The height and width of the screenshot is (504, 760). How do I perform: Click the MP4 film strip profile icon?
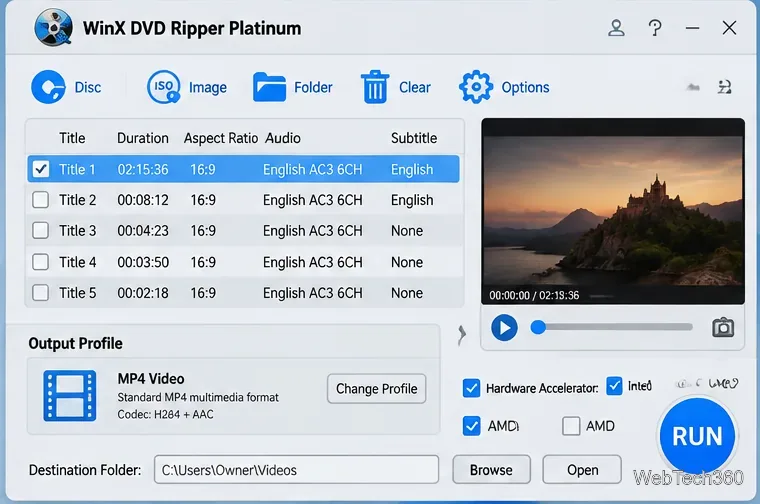[x=70, y=395]
